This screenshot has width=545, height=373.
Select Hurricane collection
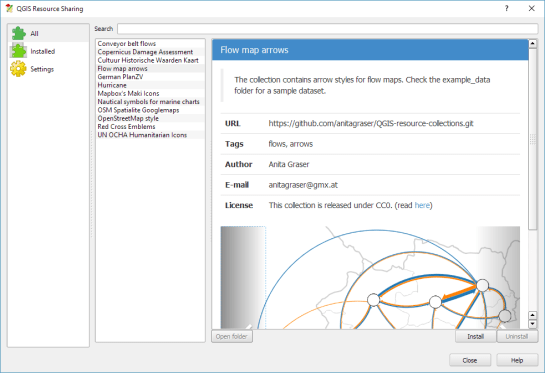point(150,85)
